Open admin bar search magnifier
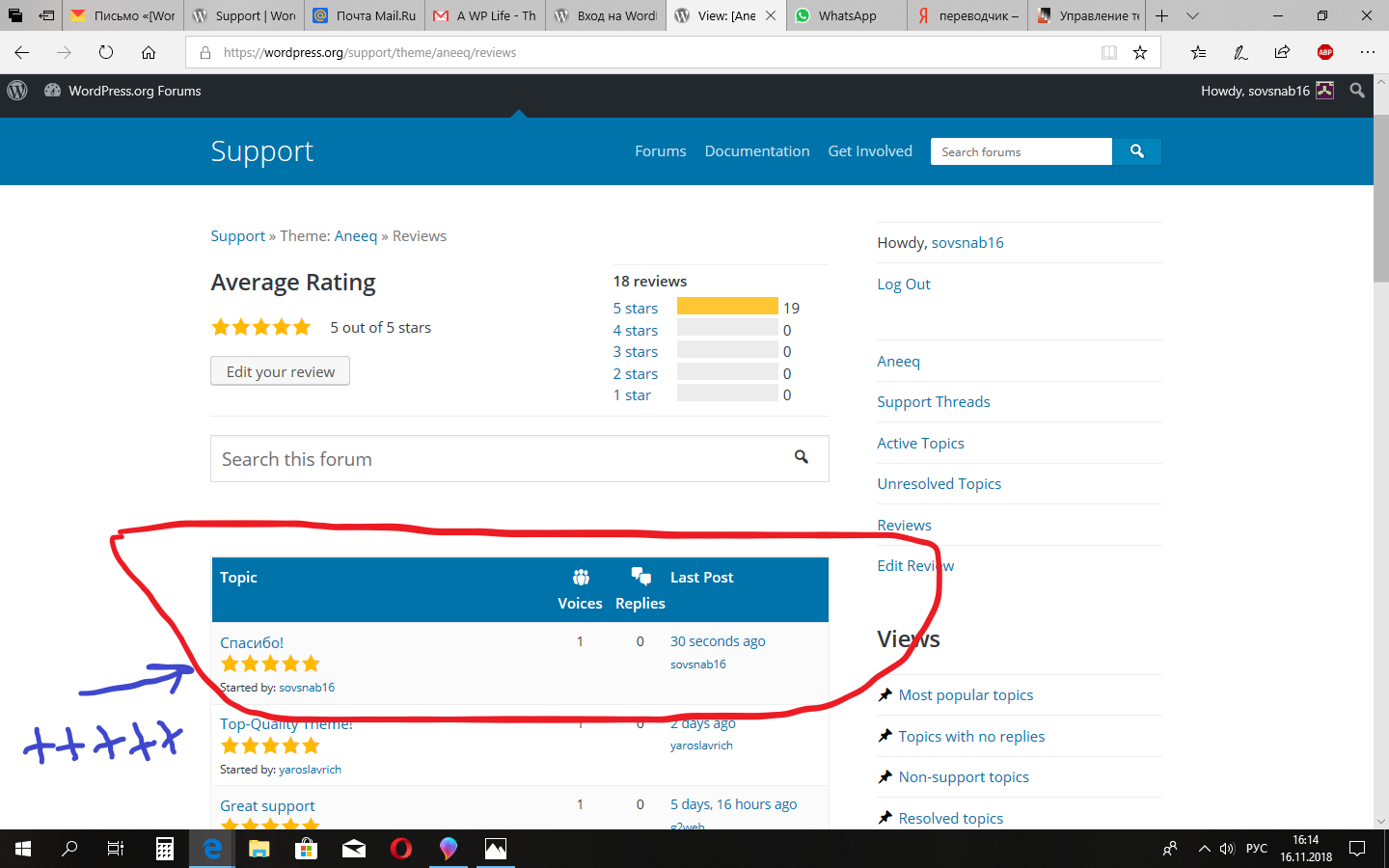Viewport: 1389px width, 868px height. 1357,91
